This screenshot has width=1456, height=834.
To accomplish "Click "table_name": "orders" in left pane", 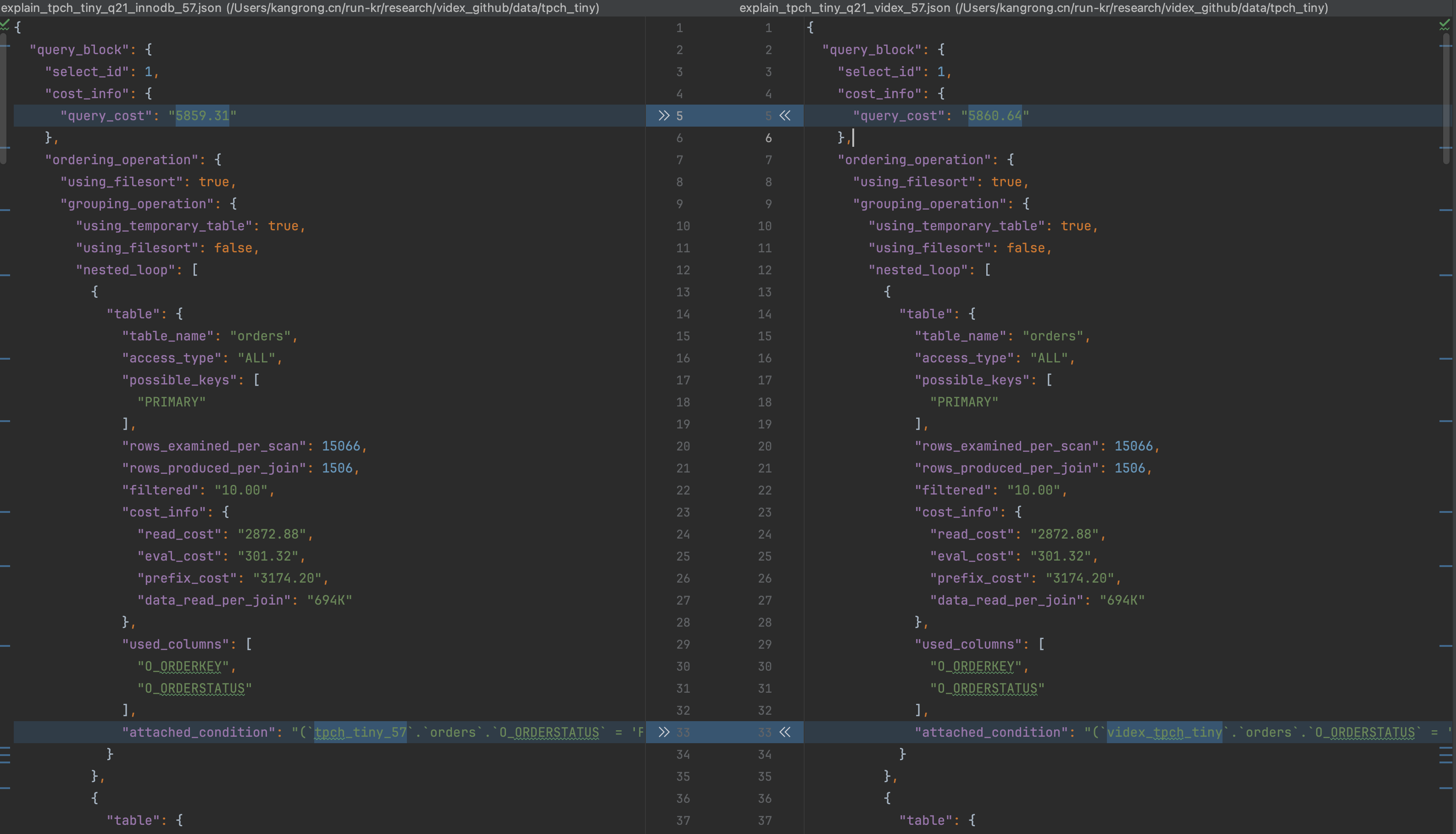I will coord(210,336).
